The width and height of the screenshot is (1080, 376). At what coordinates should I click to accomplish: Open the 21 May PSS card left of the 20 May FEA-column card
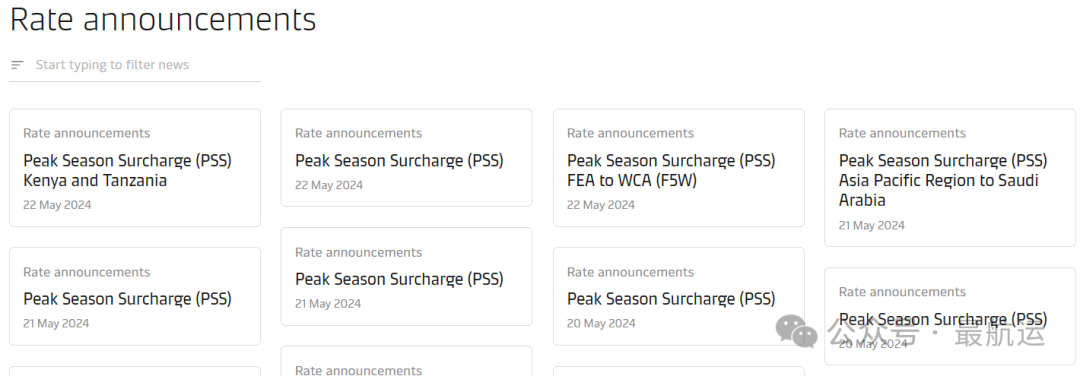point(406,276)
